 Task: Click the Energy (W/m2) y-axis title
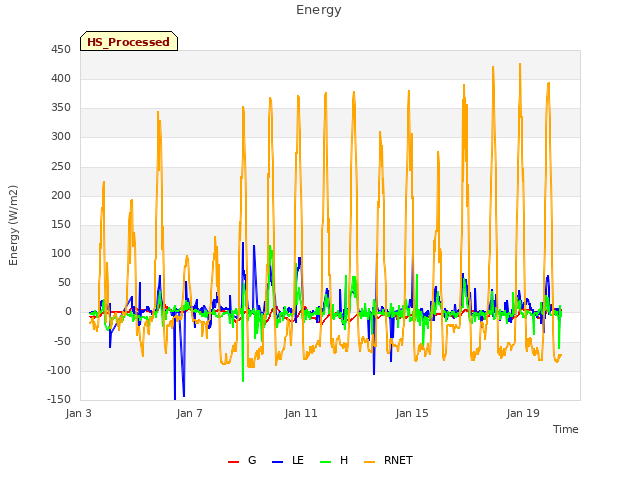pos(13,225)
